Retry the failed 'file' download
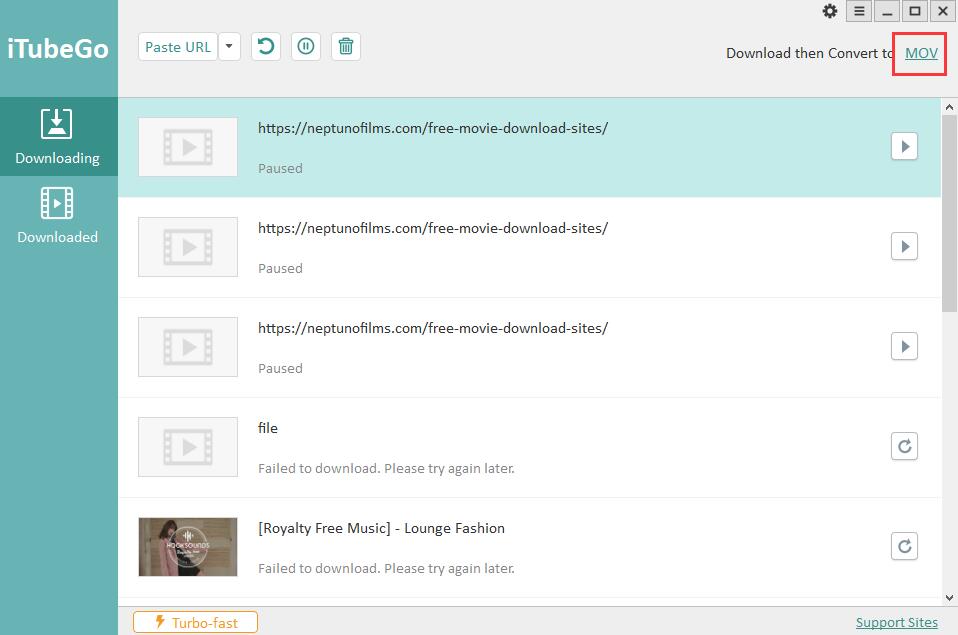The height and width of the screenshot is (635, 958). [904, 446]
